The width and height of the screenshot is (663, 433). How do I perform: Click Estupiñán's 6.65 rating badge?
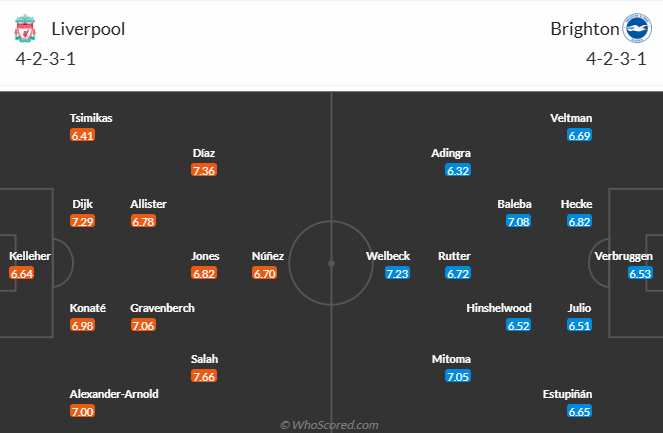click(x=580, y=411)
